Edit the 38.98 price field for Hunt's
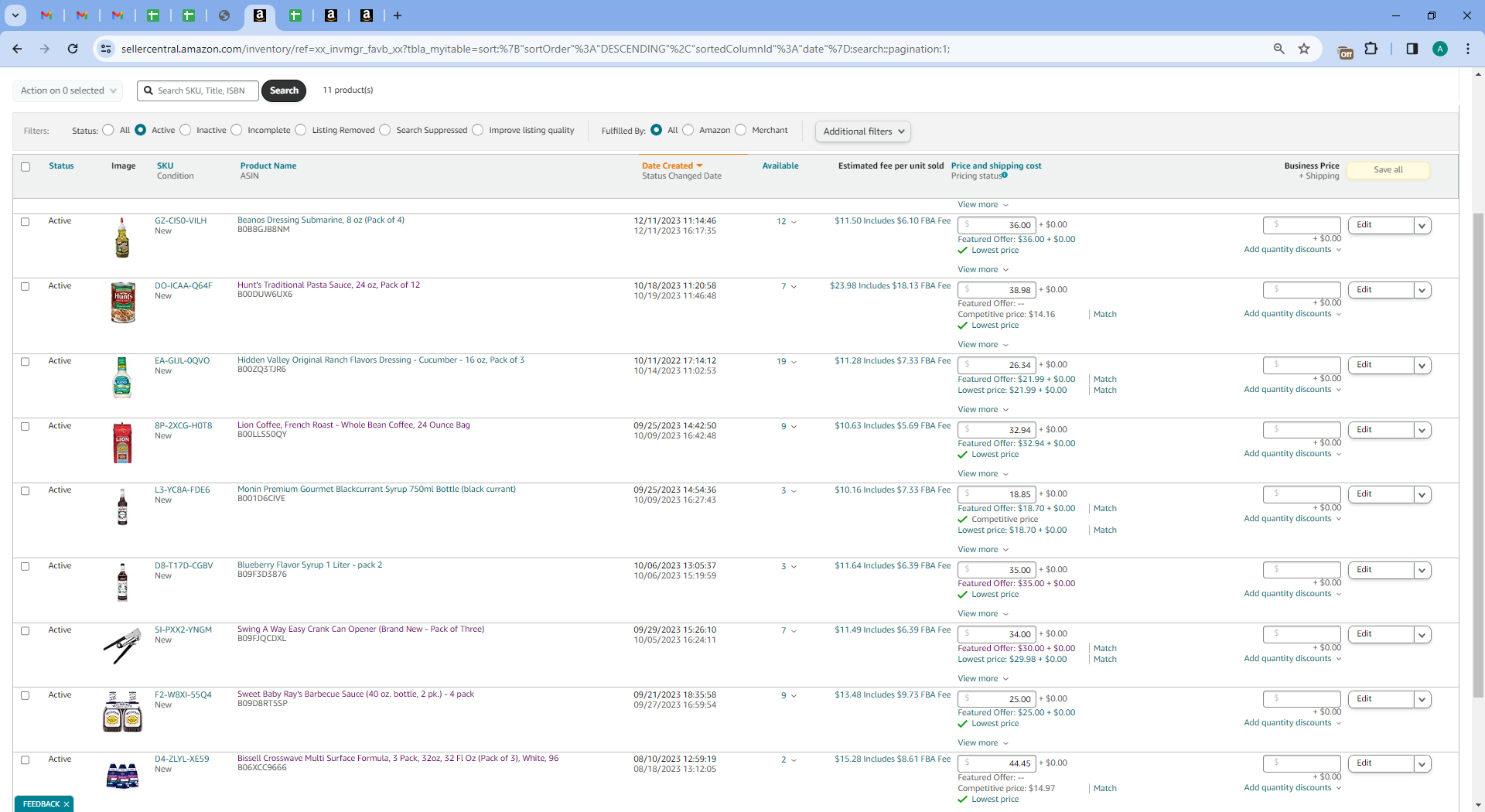The image size is (1485, 812). click(x=996, y=290)
